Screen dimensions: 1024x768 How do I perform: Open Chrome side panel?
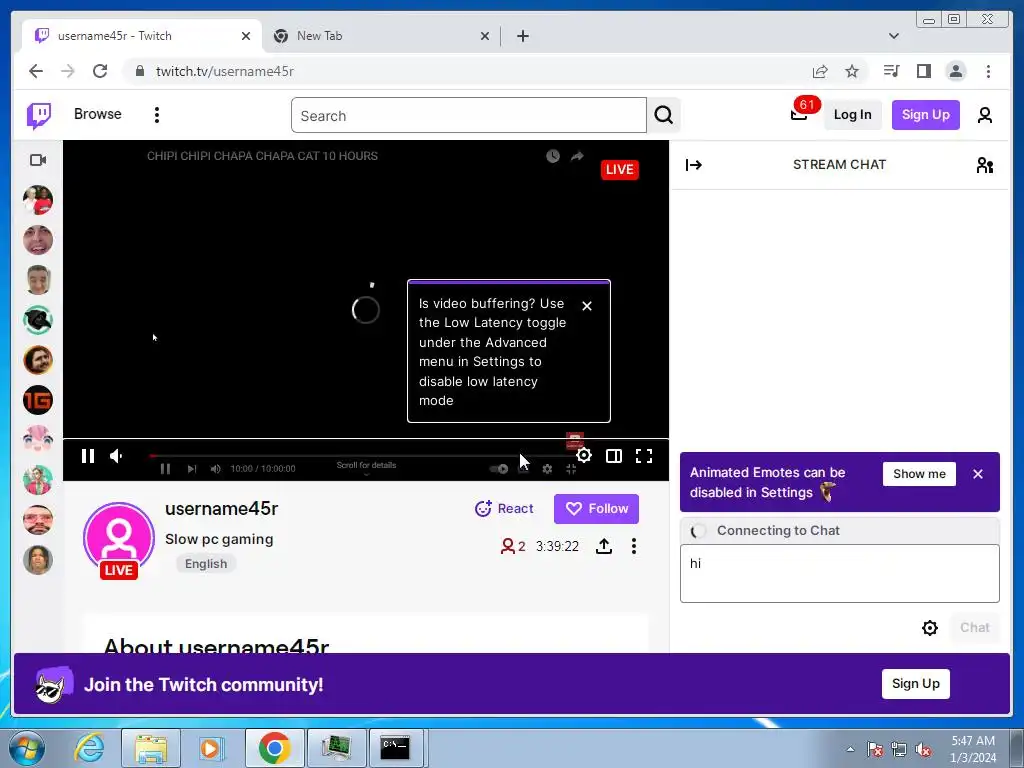(x=923, y=71)
